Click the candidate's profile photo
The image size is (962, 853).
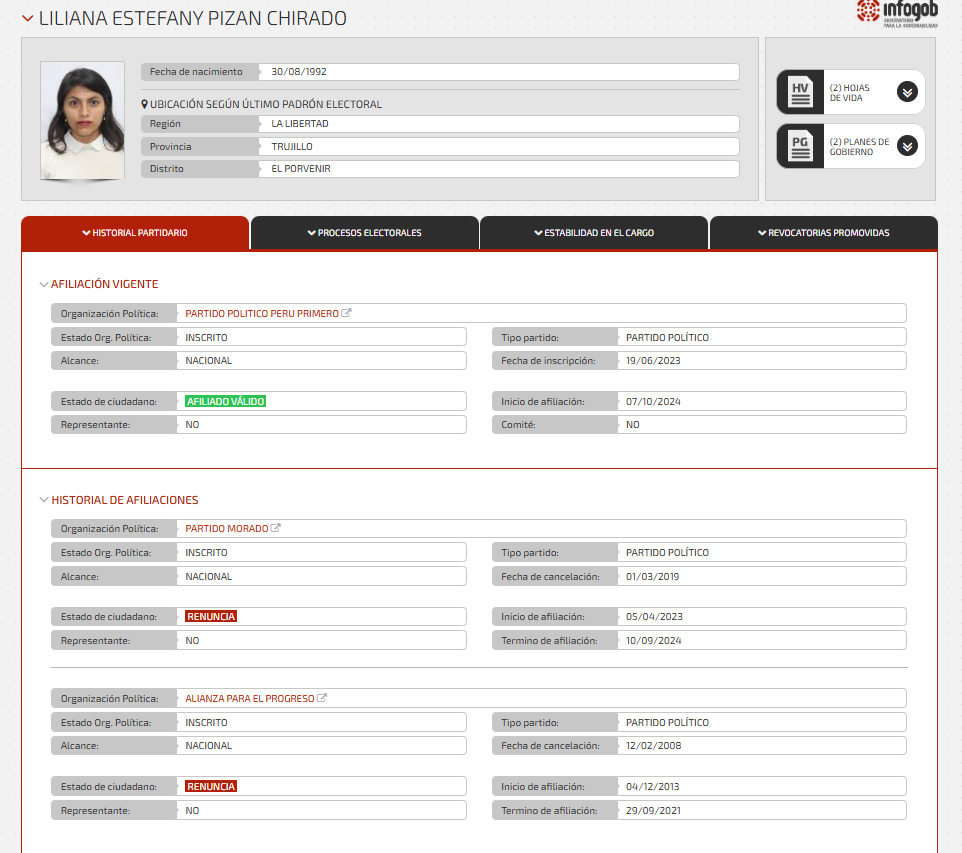(83, 120)
